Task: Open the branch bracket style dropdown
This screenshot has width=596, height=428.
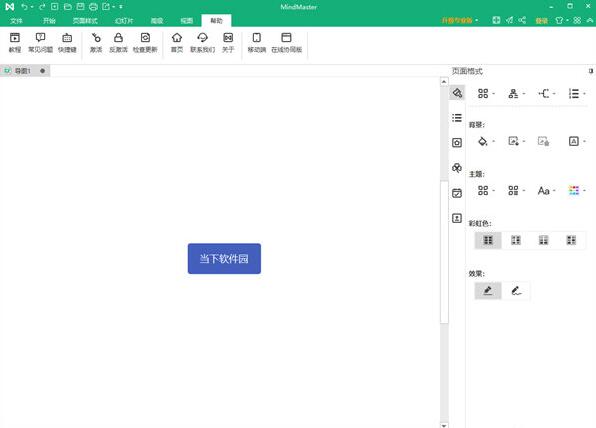Action: point(547,94)
